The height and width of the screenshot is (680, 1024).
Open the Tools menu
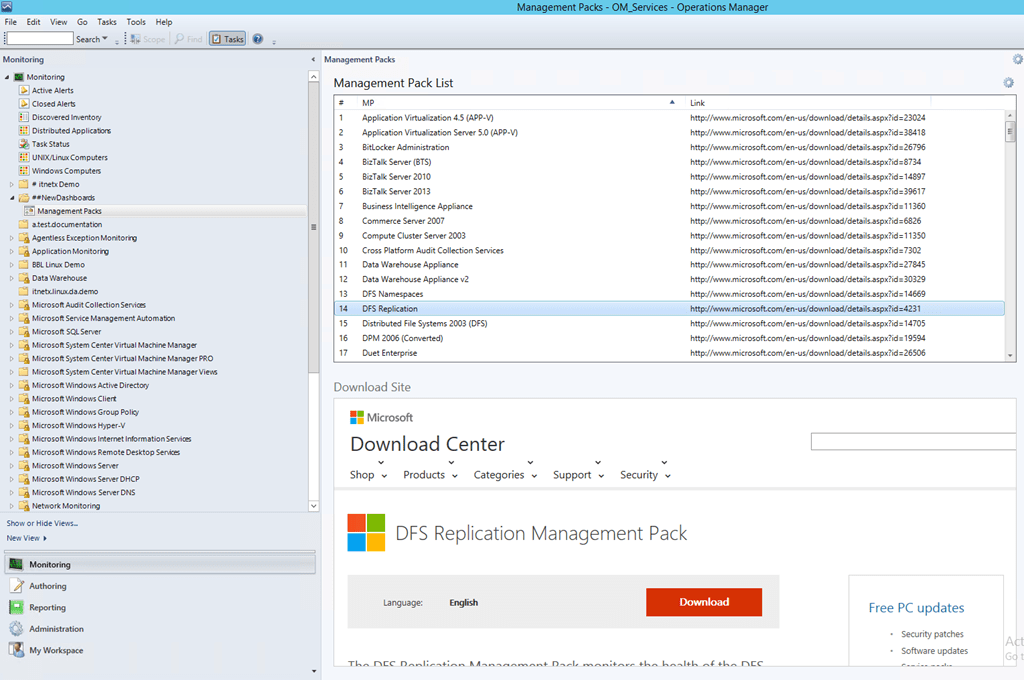pos(136,22)
